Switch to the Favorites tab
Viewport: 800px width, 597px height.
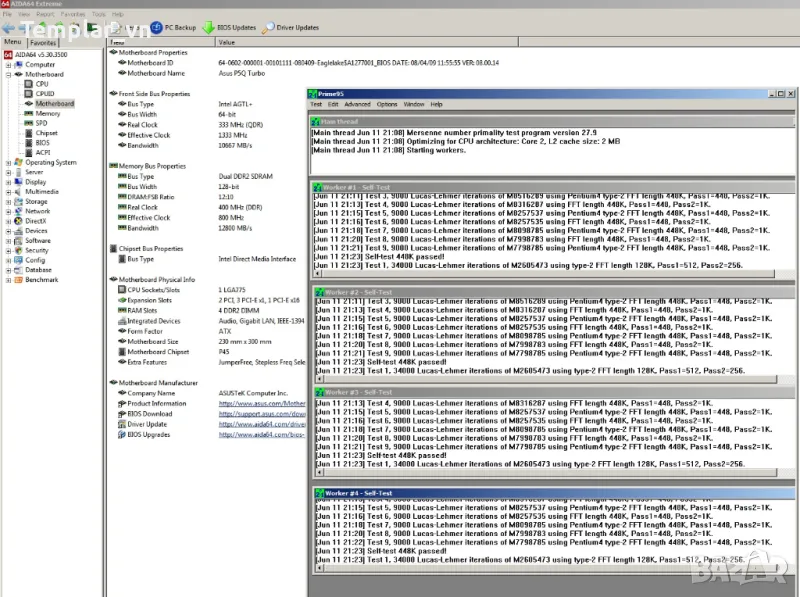pos(43,43)
